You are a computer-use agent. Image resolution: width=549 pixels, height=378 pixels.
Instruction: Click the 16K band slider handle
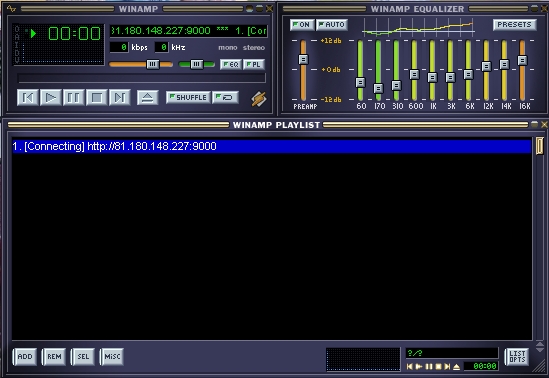click(522, 61)
